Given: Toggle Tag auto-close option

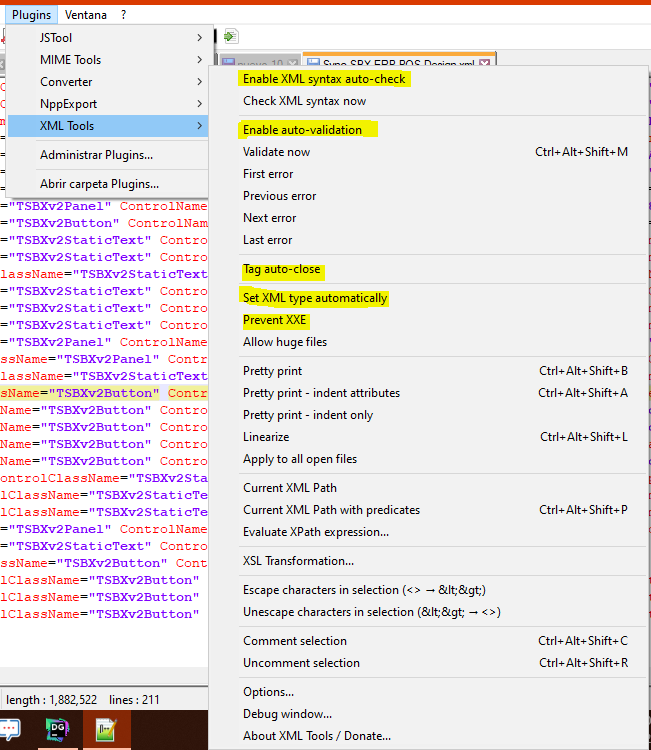Looking at the screenshot, I should click(x=282, y=270).
